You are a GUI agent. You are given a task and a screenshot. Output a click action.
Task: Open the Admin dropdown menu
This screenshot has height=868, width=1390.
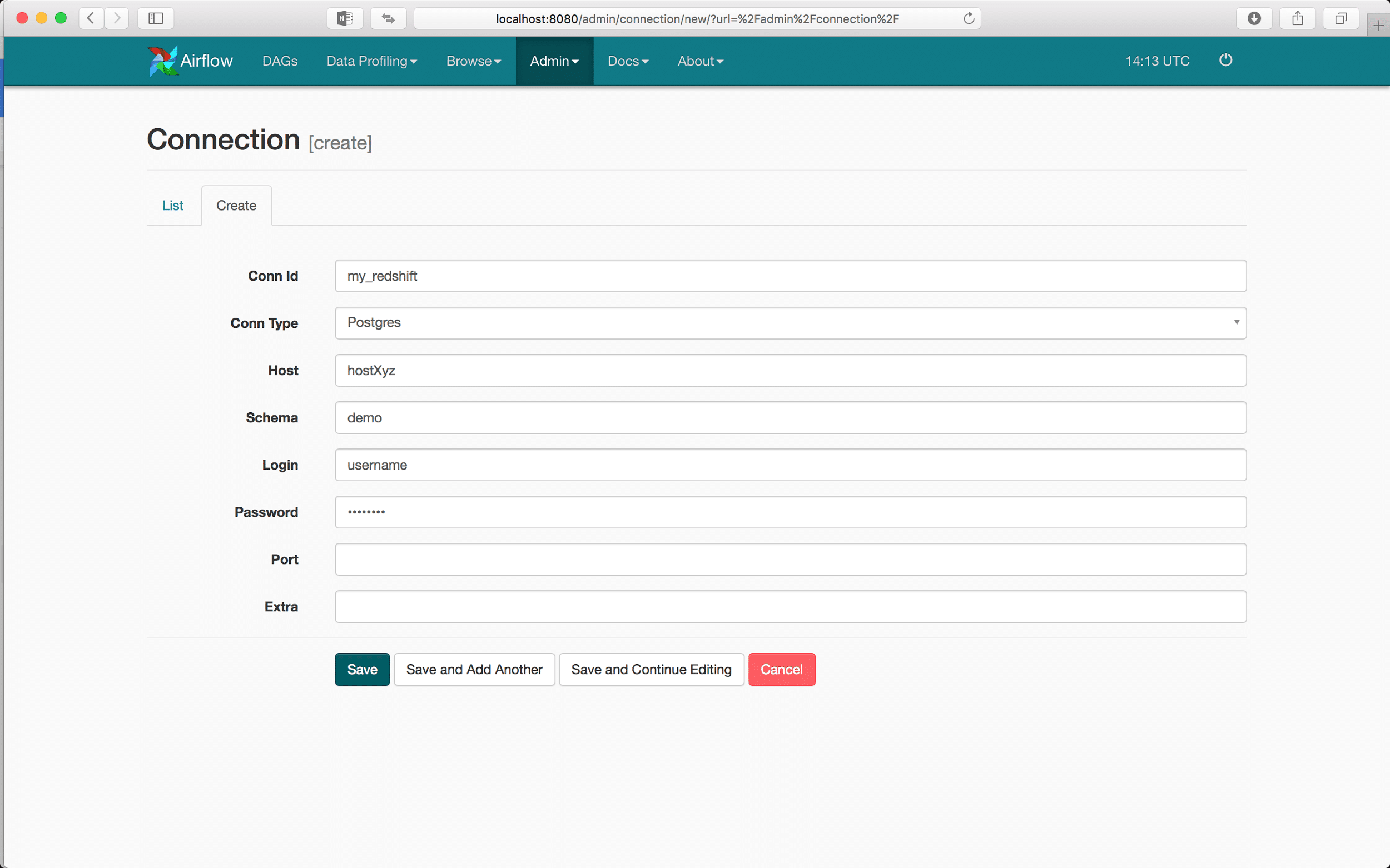(553, 60)
